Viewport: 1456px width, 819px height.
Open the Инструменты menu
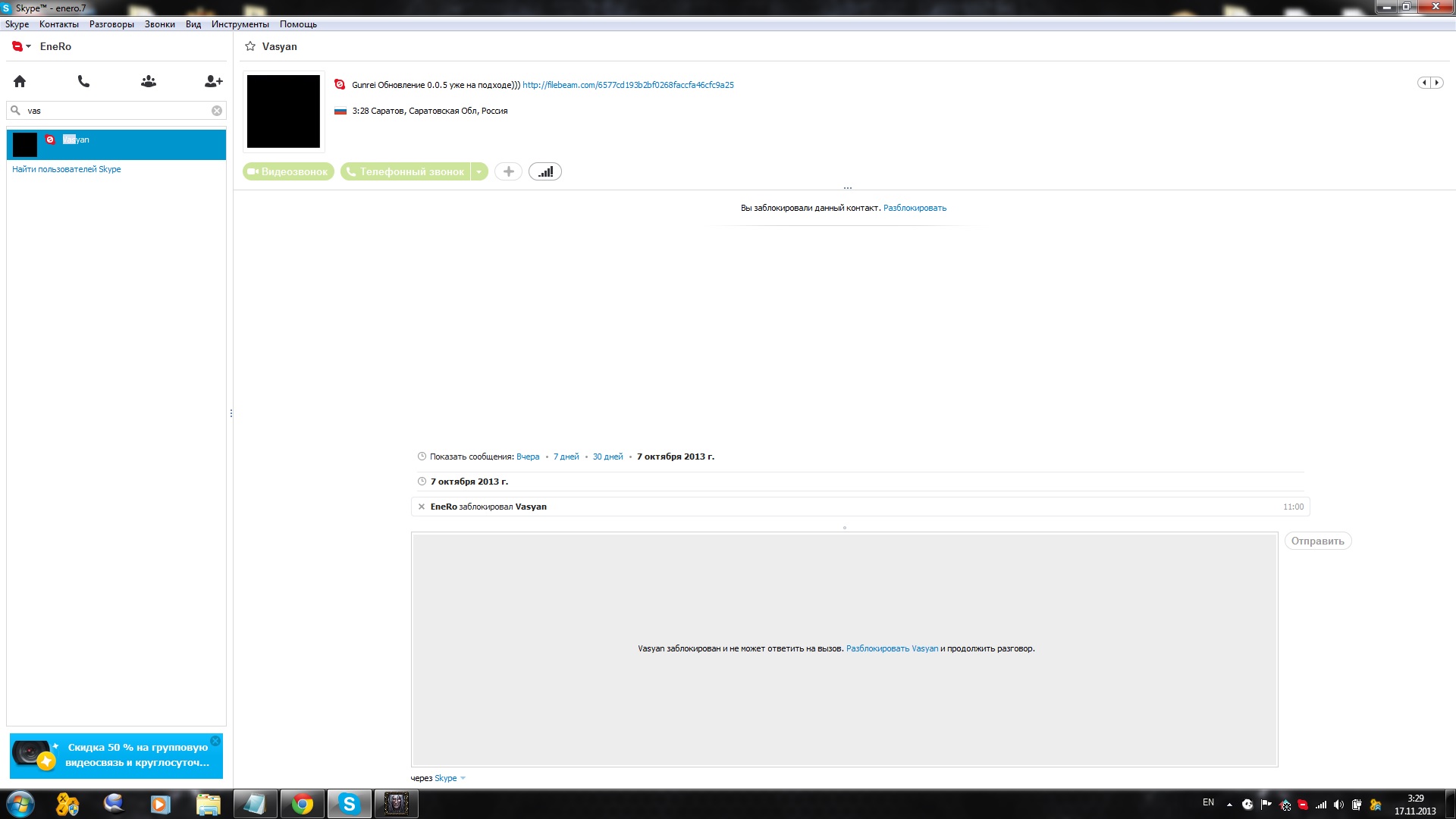[x=240, y=24]
